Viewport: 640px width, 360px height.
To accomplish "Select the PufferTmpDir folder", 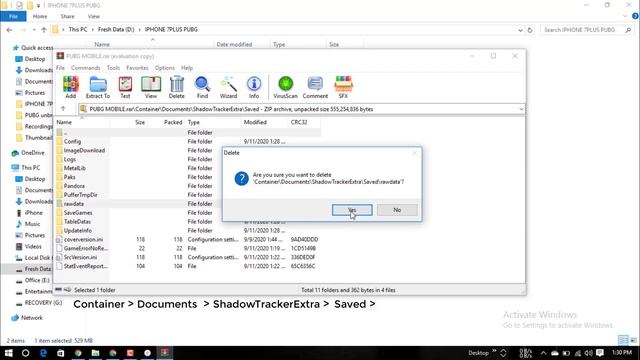I will pos(80,195).
